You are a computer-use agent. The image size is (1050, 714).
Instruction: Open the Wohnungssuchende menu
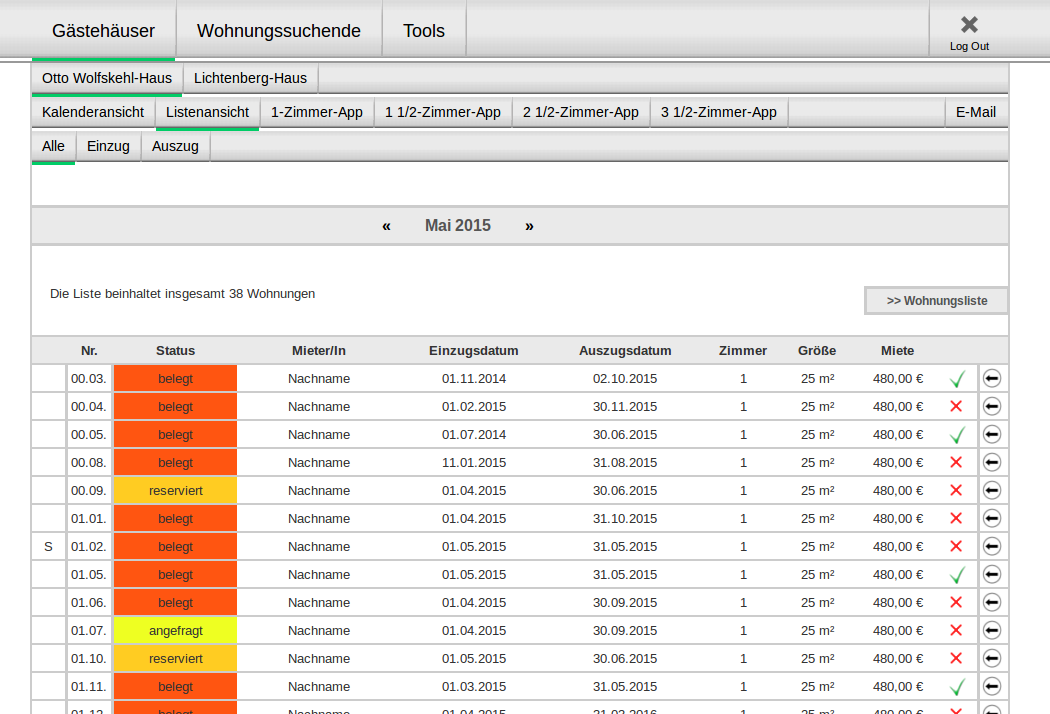click(279, 31)
